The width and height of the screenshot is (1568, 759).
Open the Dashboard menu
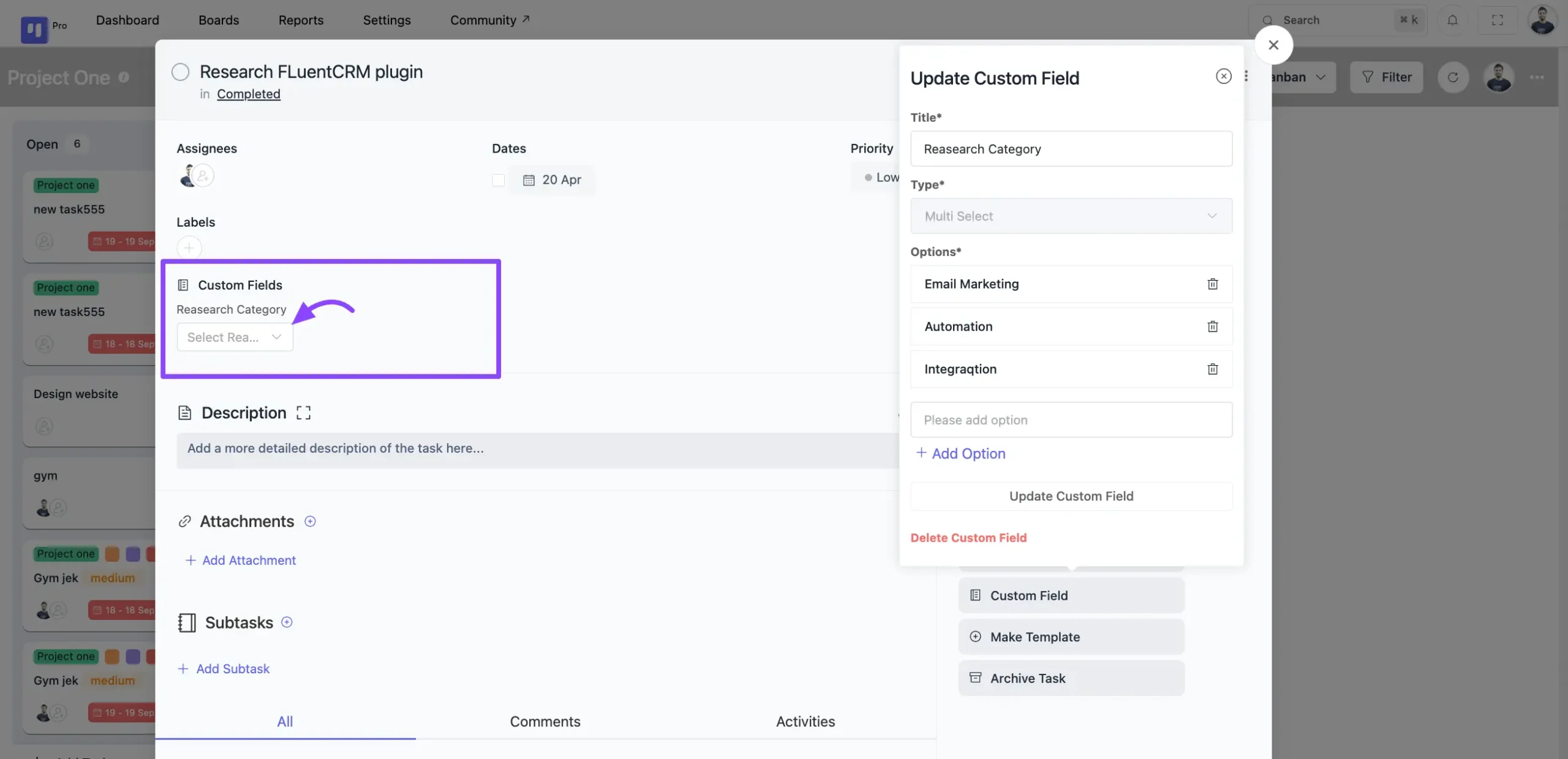127,20
